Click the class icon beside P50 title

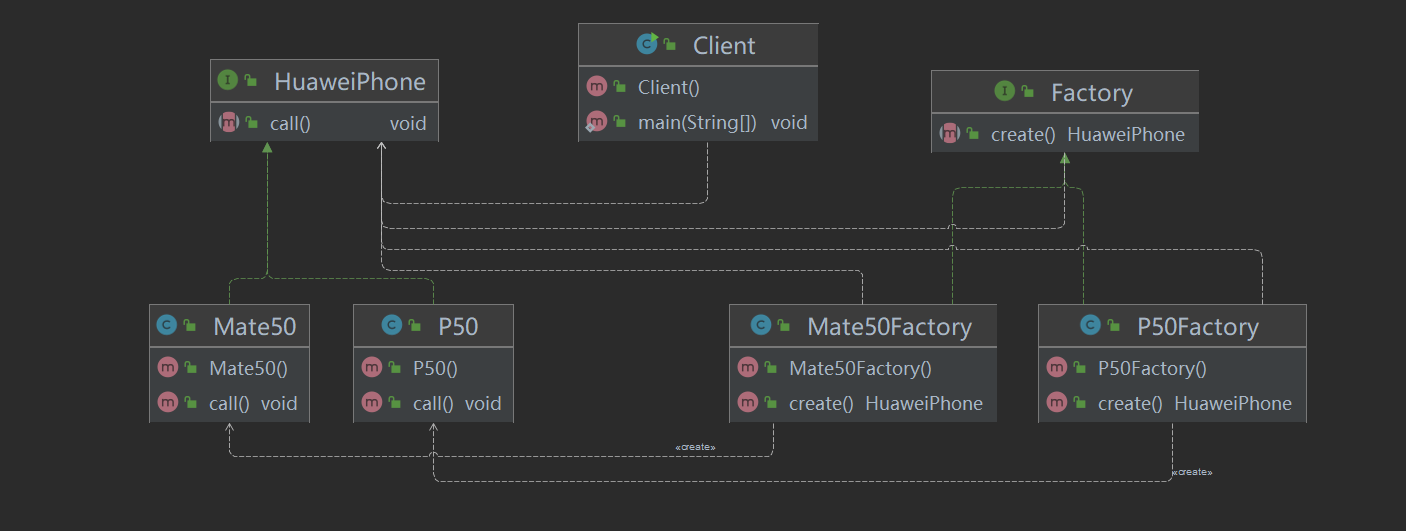coord(391,325)
